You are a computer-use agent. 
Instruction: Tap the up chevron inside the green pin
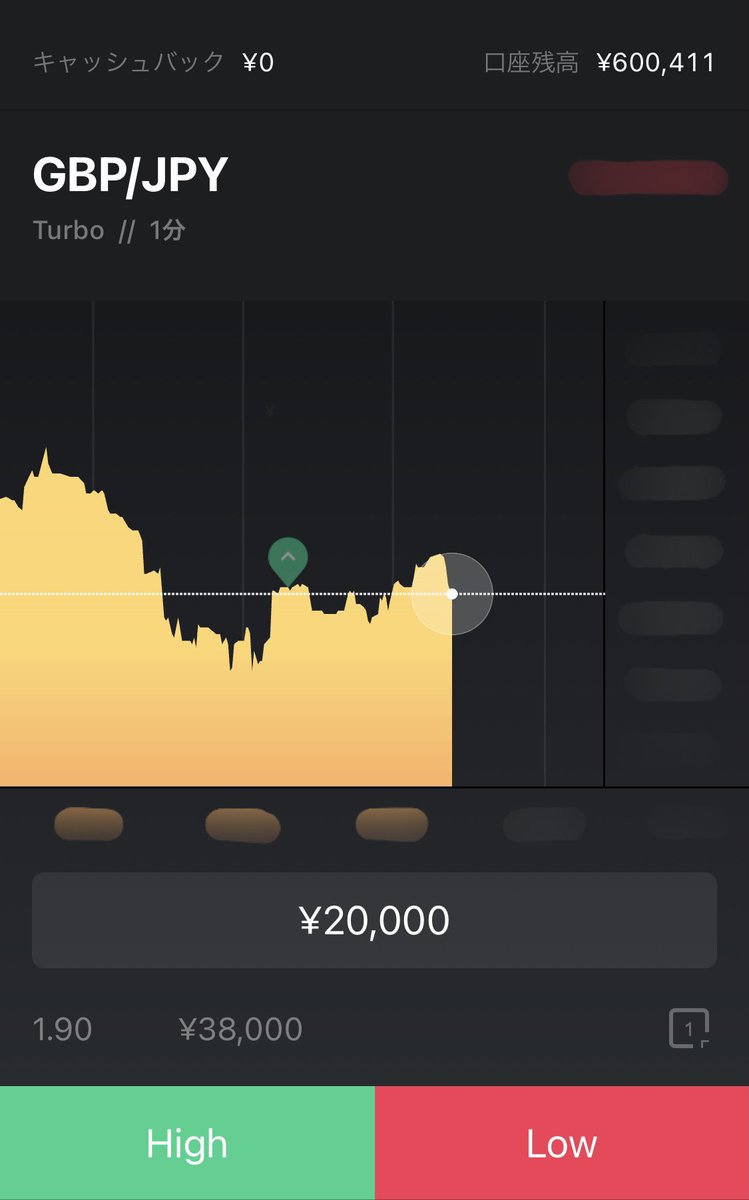pos(288,556)
